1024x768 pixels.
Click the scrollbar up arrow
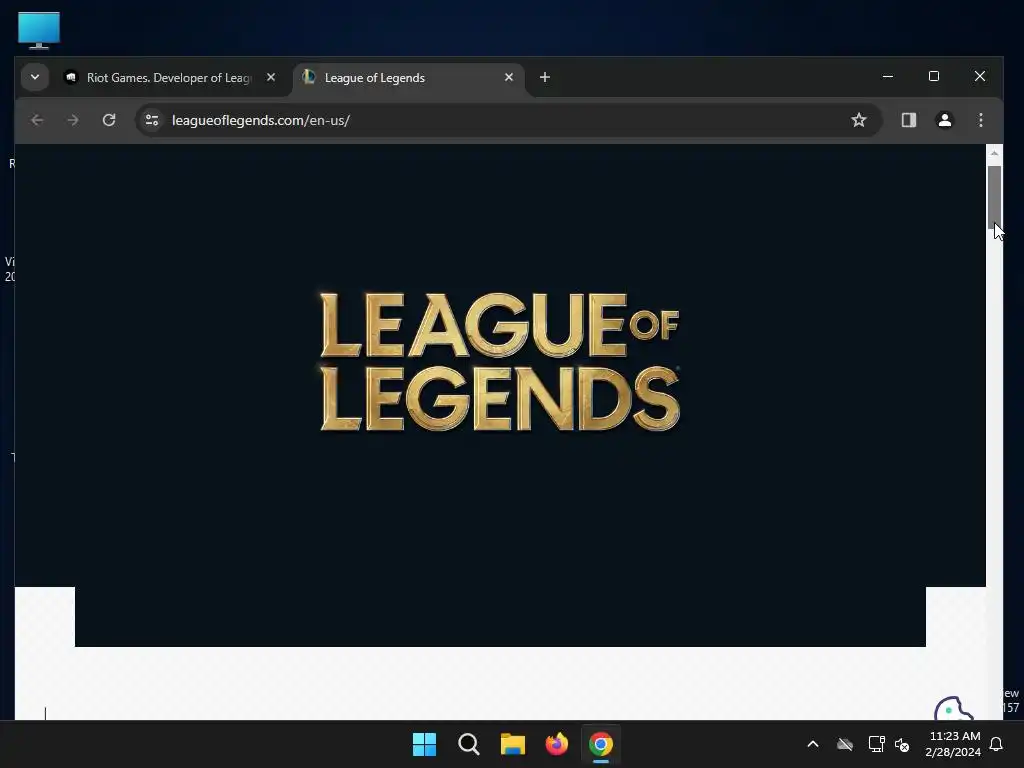[994, 153]
